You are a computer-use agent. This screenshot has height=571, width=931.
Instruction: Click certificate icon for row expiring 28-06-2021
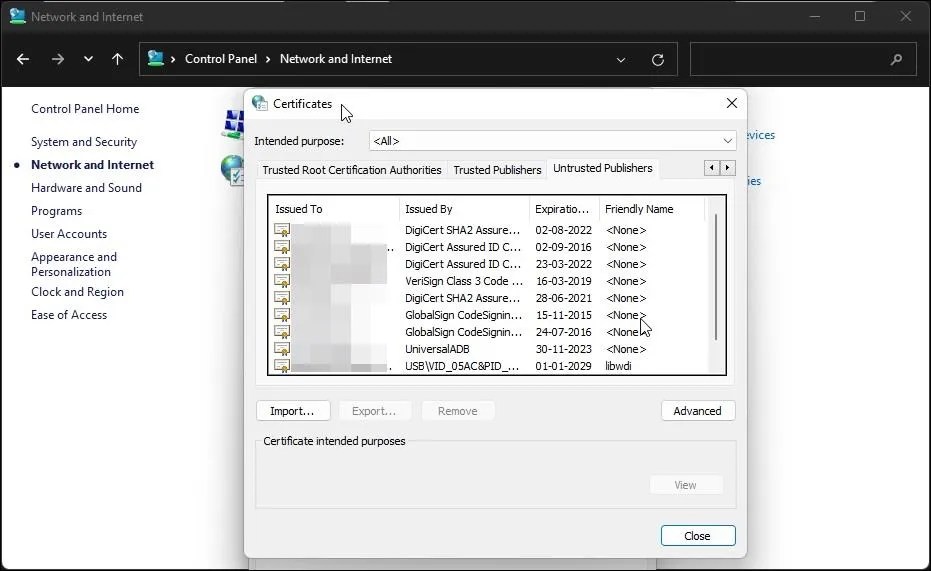282,298
